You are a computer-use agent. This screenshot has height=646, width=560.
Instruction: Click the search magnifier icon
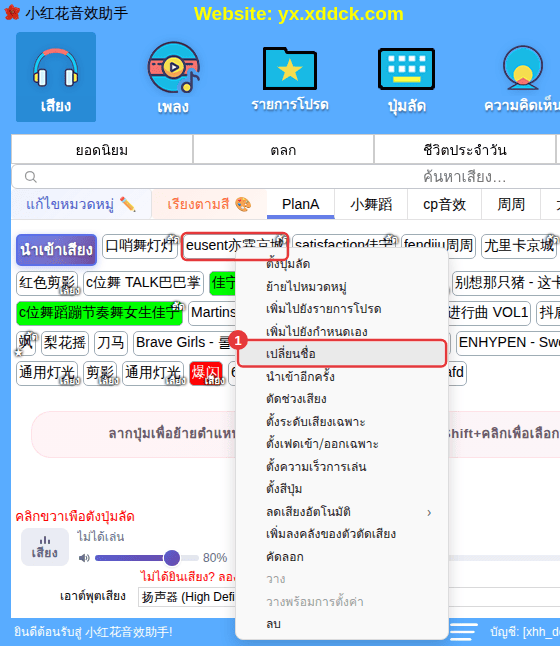[30, 177]
